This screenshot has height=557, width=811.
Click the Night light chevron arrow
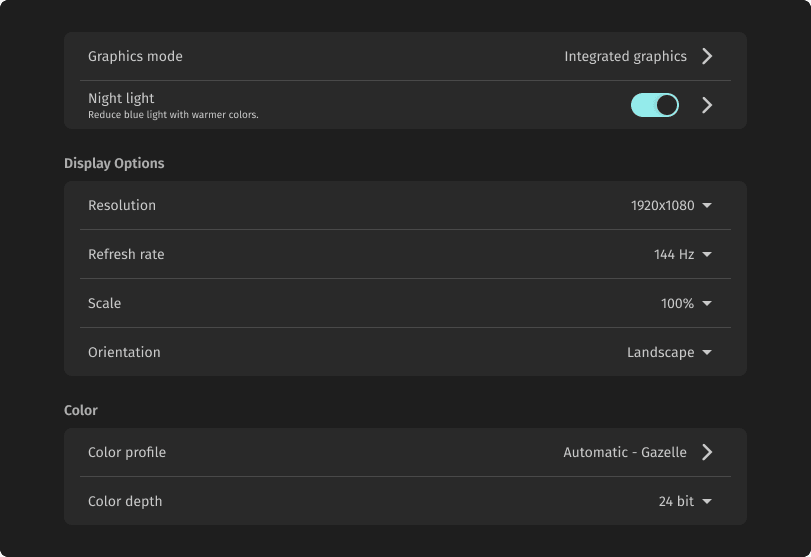pos(707,105)
